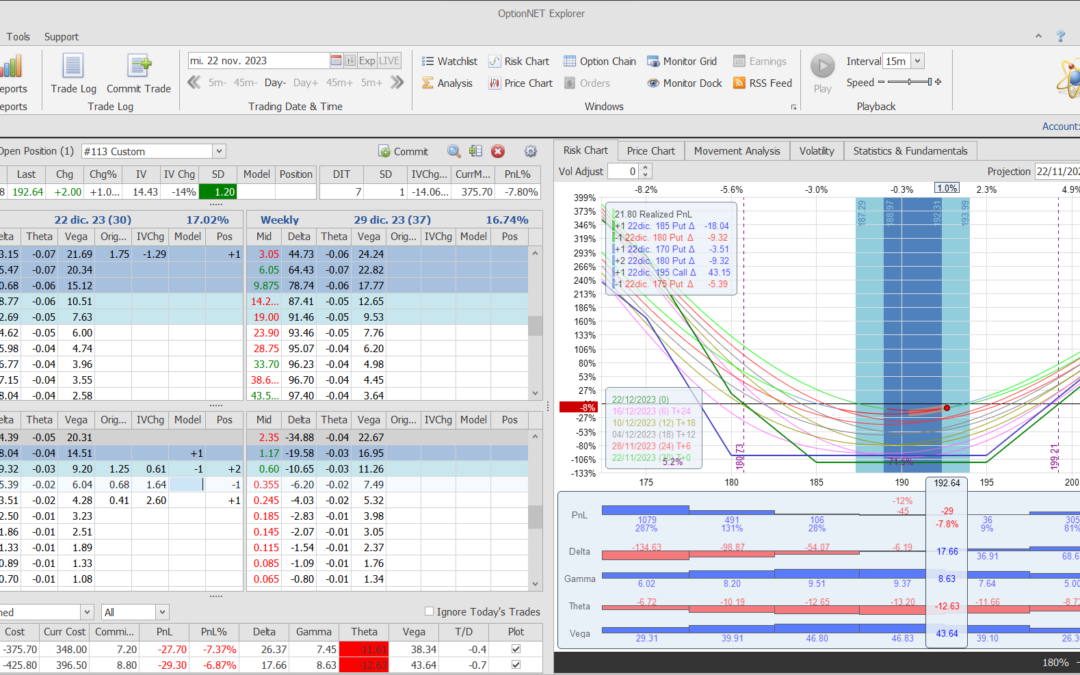Expand the #113 Custom position dropdown
Image resolution: width=1080 pixels, height=675 pixels.
pyautogui.click(x=219, y=151)
